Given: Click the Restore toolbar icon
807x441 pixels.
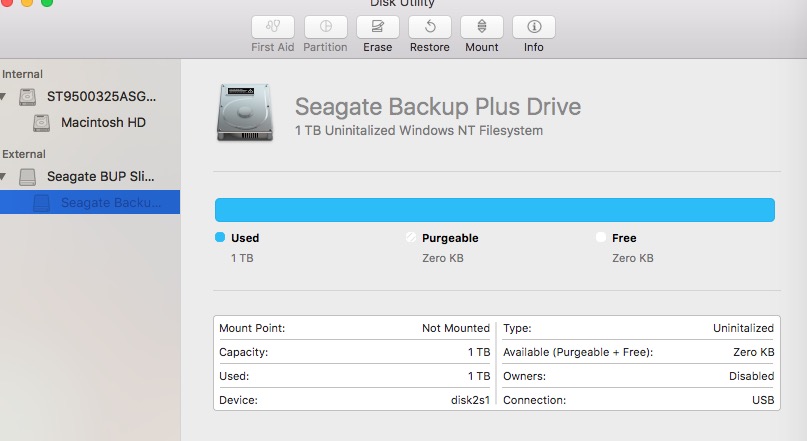Looking at the screenshot, I should 430,28.
